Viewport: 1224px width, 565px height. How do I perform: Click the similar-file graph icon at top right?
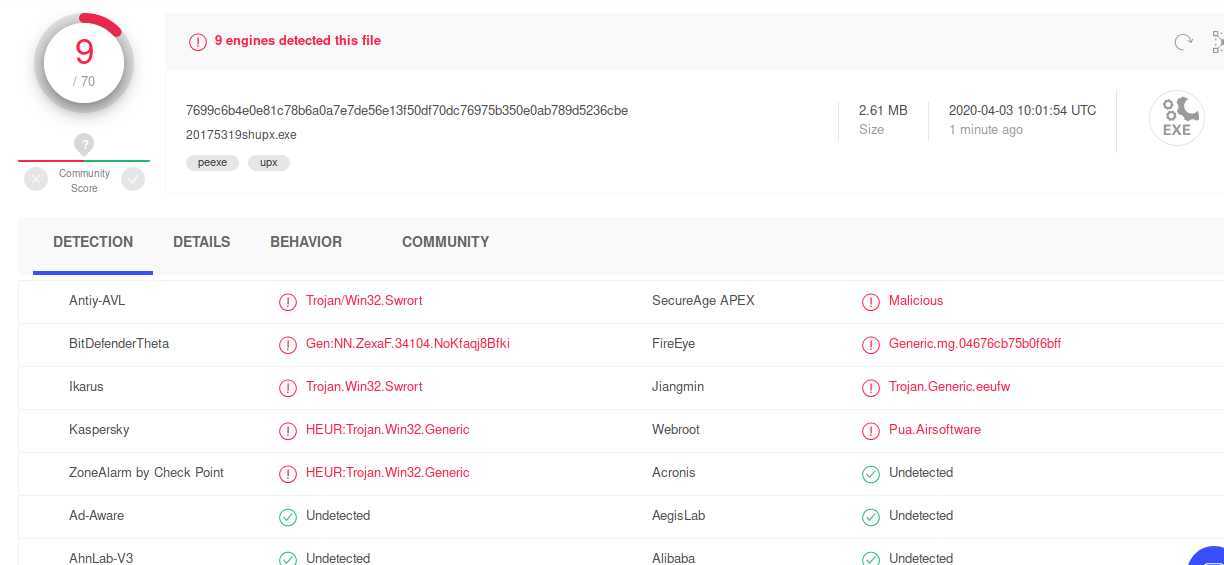1218,42
